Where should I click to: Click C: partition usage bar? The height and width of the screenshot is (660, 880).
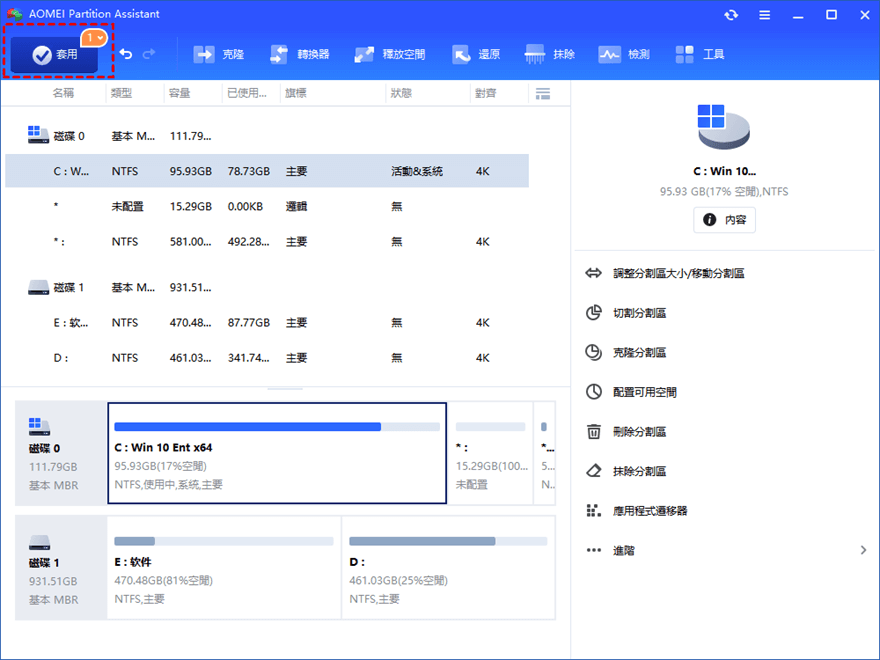coord(277,427)
